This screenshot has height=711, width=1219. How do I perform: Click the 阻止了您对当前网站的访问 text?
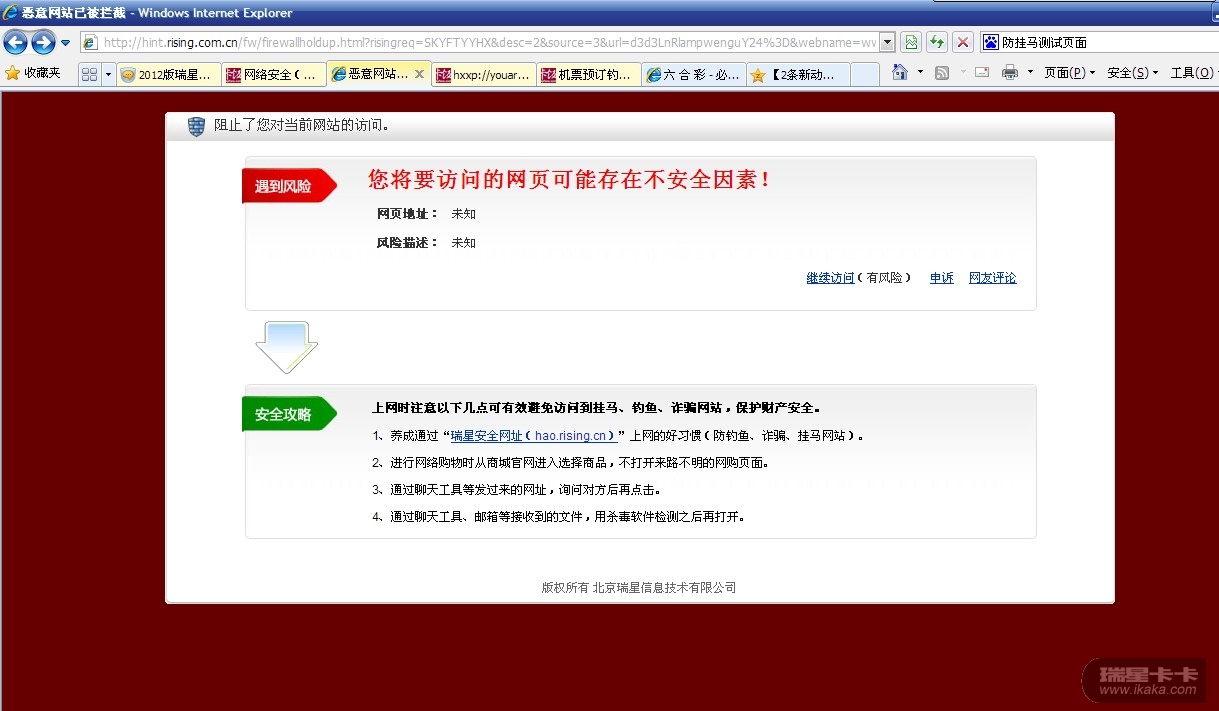coord(302,126)
